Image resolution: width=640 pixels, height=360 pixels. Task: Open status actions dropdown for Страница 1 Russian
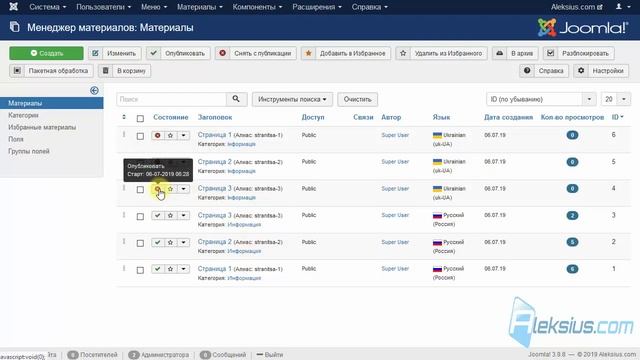click(184, 269)
